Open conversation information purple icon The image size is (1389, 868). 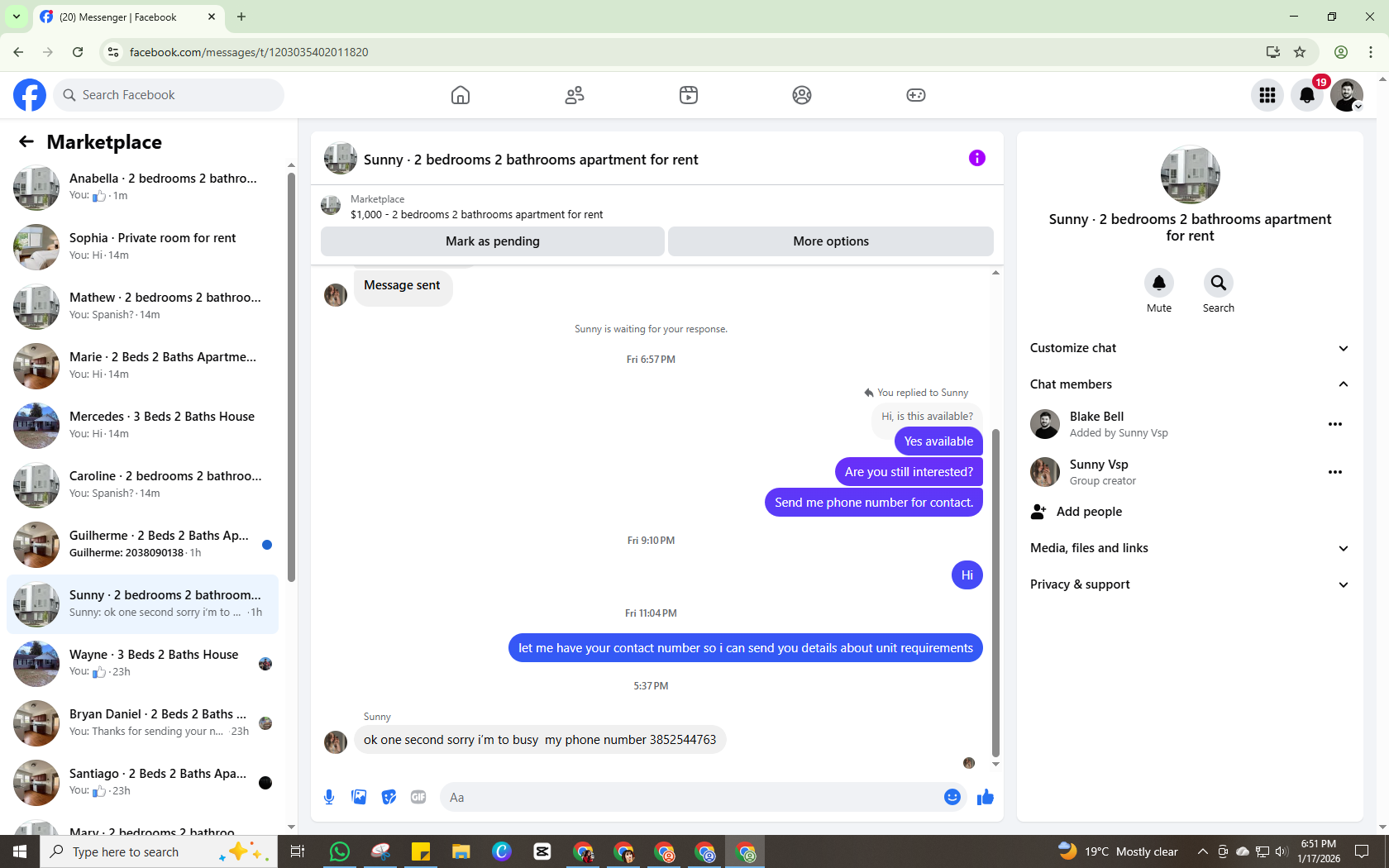pos(977,158)
